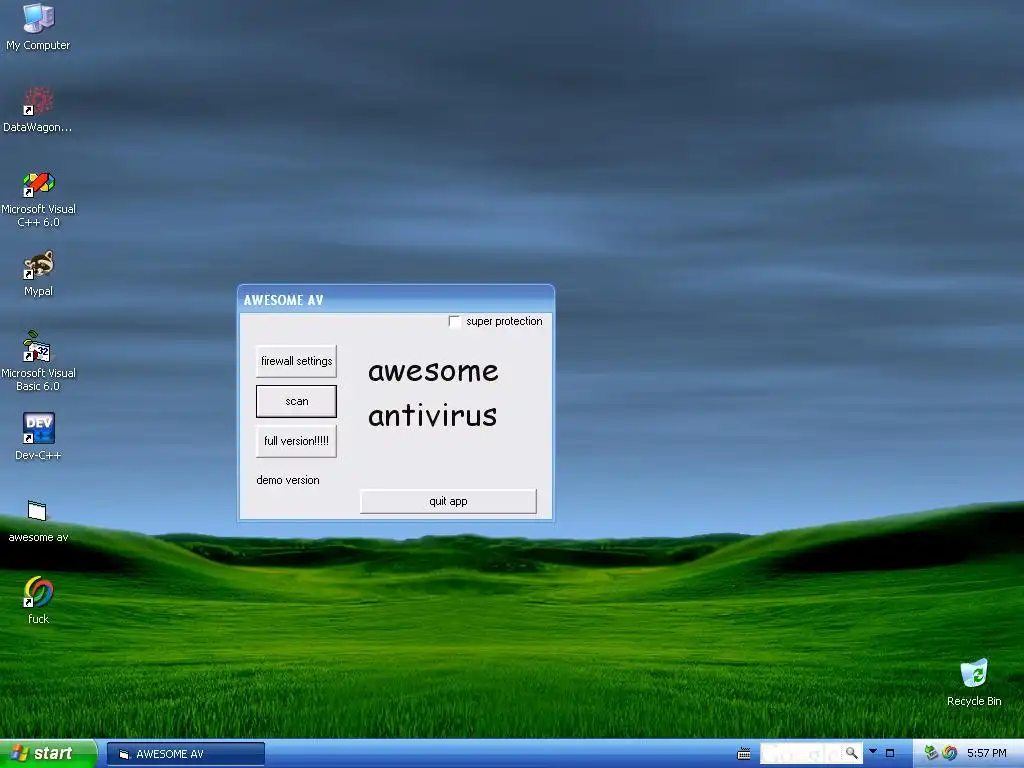The image size is (1024, 768).
Task: Click the small window icon beside deskbar arrow
Action: 889,753
